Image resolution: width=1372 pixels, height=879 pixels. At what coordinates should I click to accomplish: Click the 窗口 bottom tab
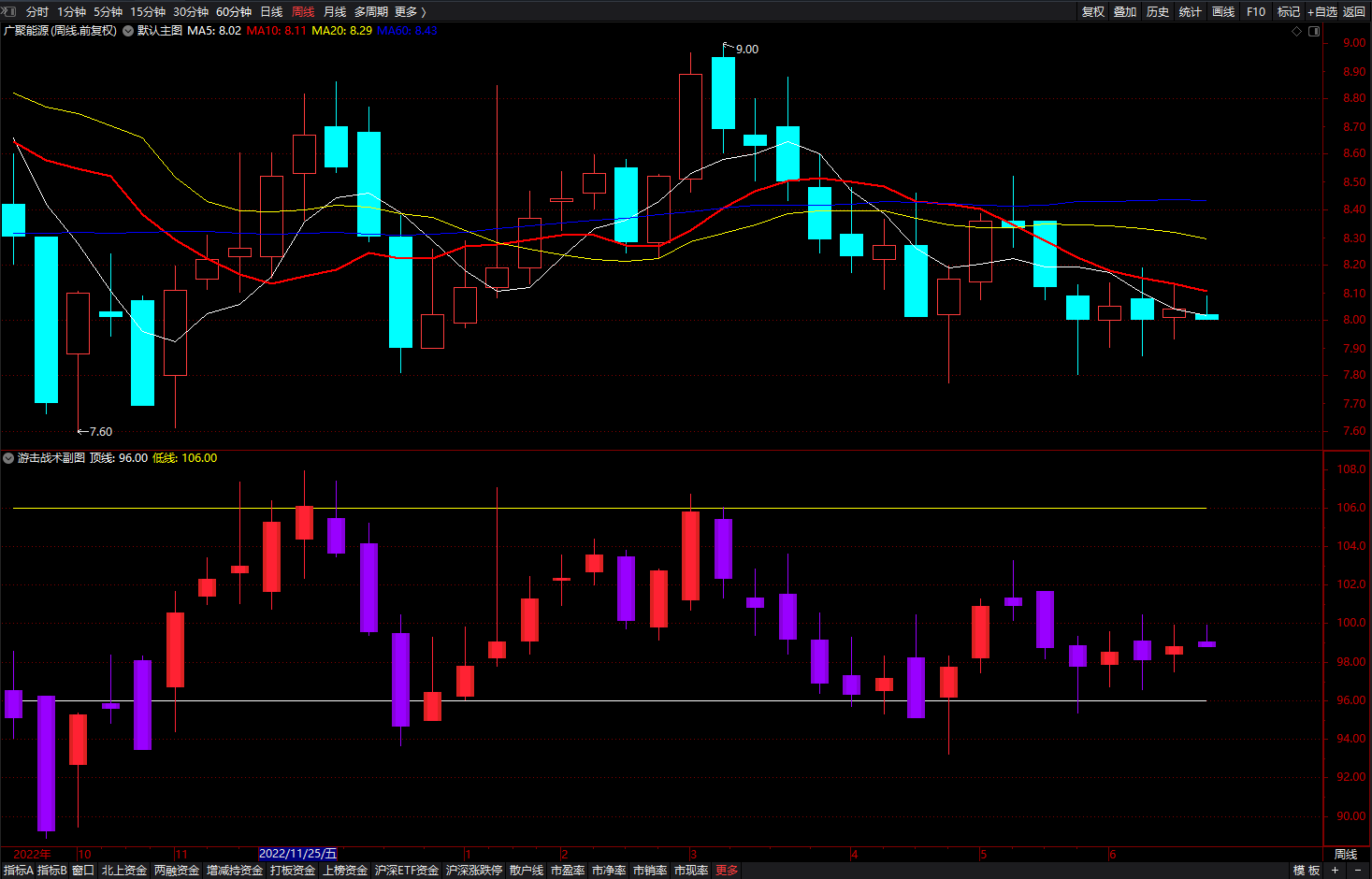tap(83, 871)
